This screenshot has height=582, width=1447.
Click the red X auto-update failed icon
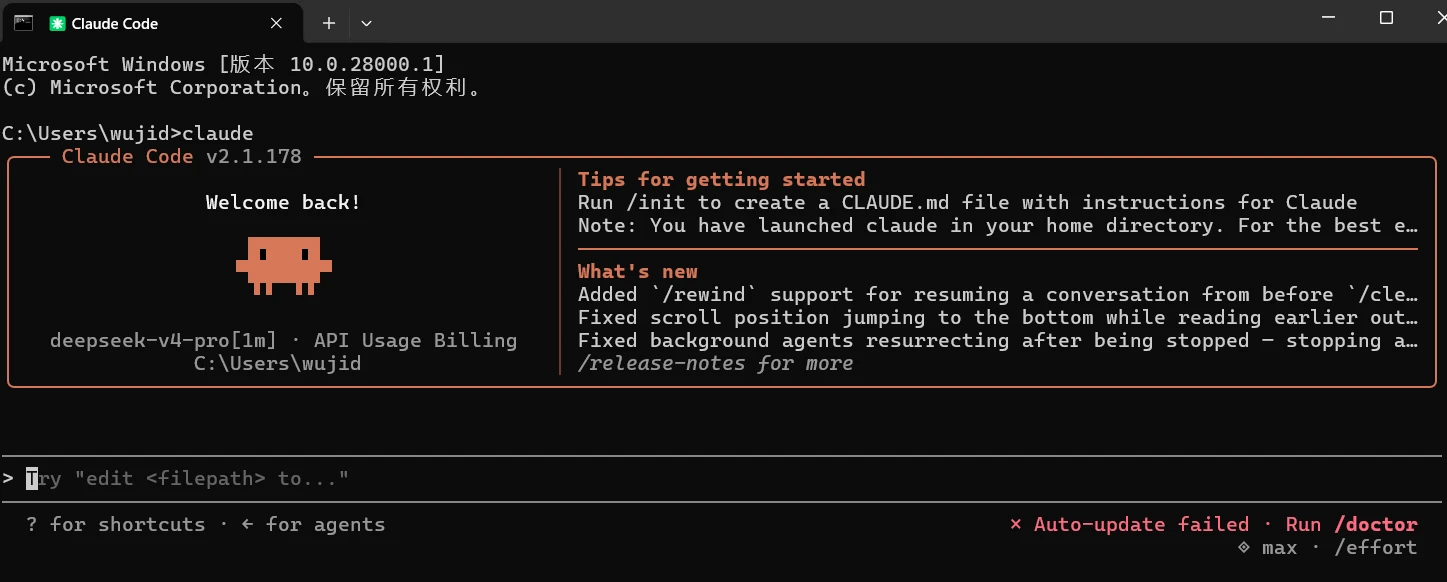1016,525
